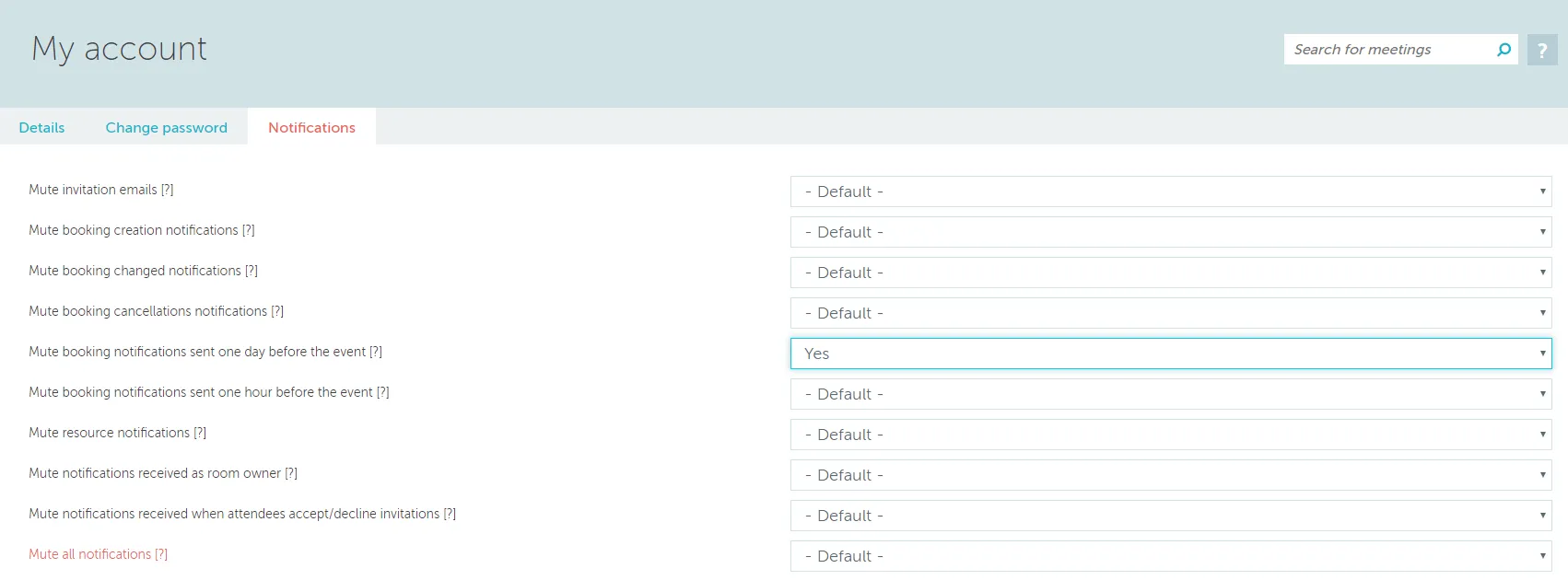Click the Mute all notifications label

89,554
